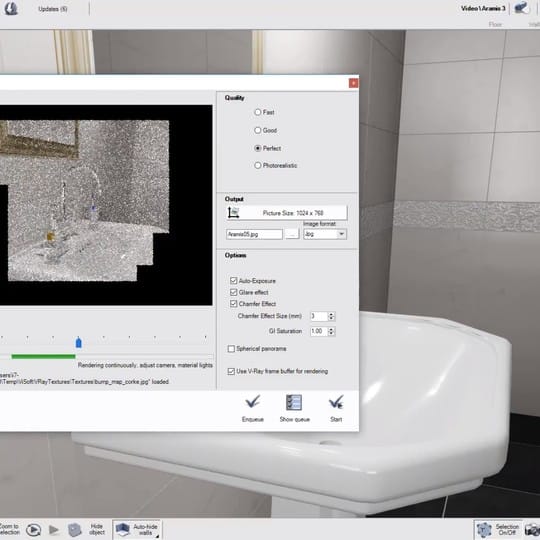Click Zoom to selection
The height and width of the screenshot is (540, 540).
9,529
